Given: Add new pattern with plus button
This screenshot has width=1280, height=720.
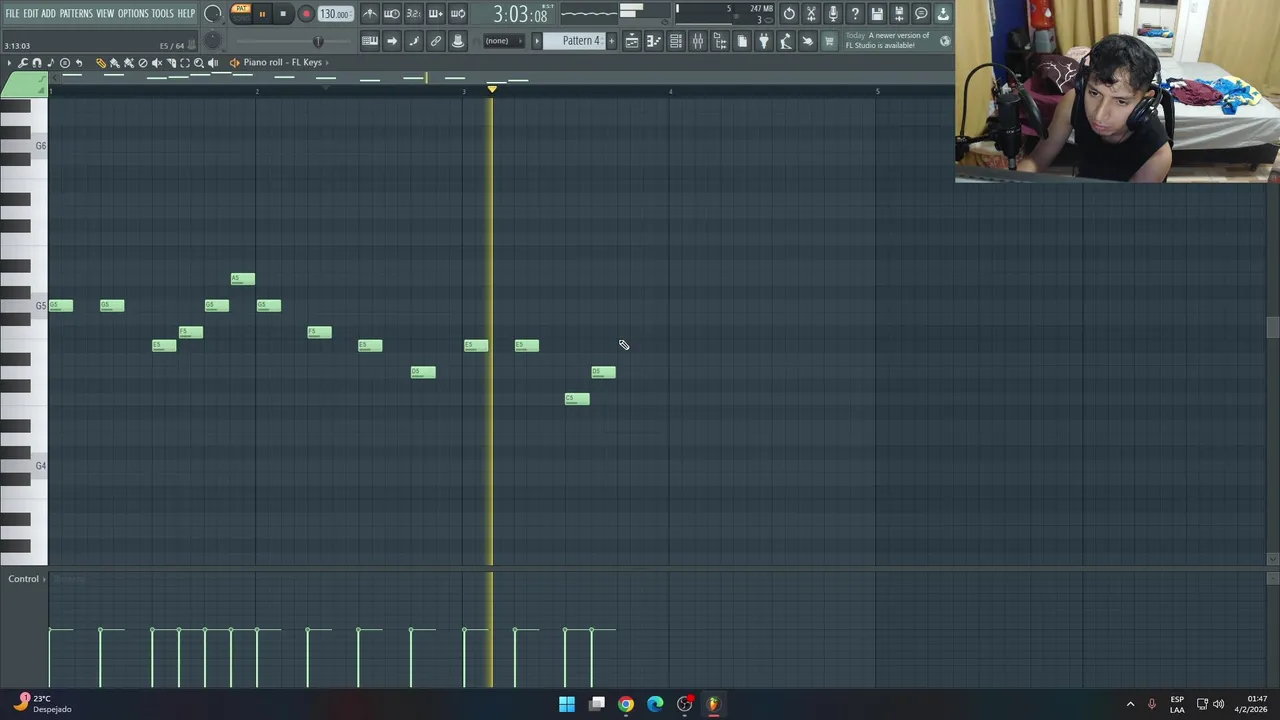Looking at the screenshot, I should pyautogui.click(x=611, y=41).
